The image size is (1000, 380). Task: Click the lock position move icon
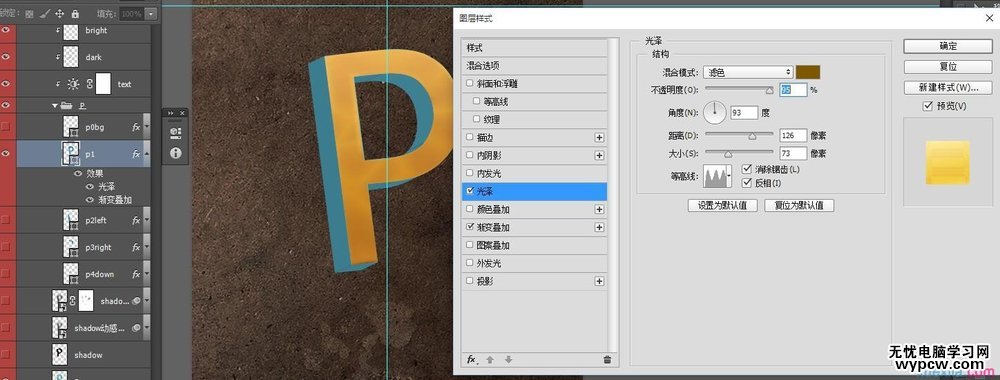click(60, 13)
